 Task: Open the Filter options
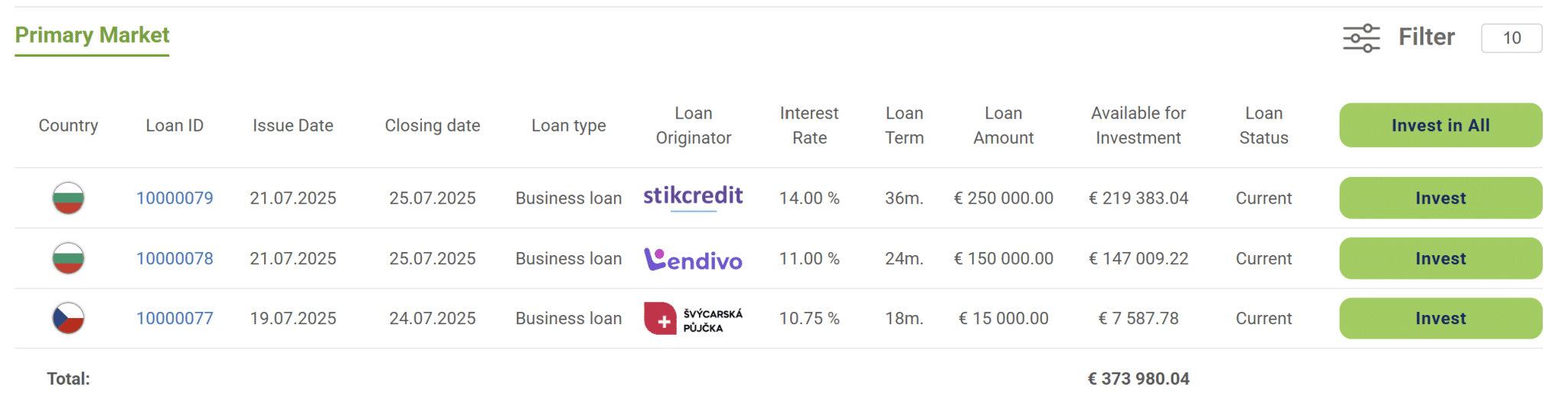1426,37
